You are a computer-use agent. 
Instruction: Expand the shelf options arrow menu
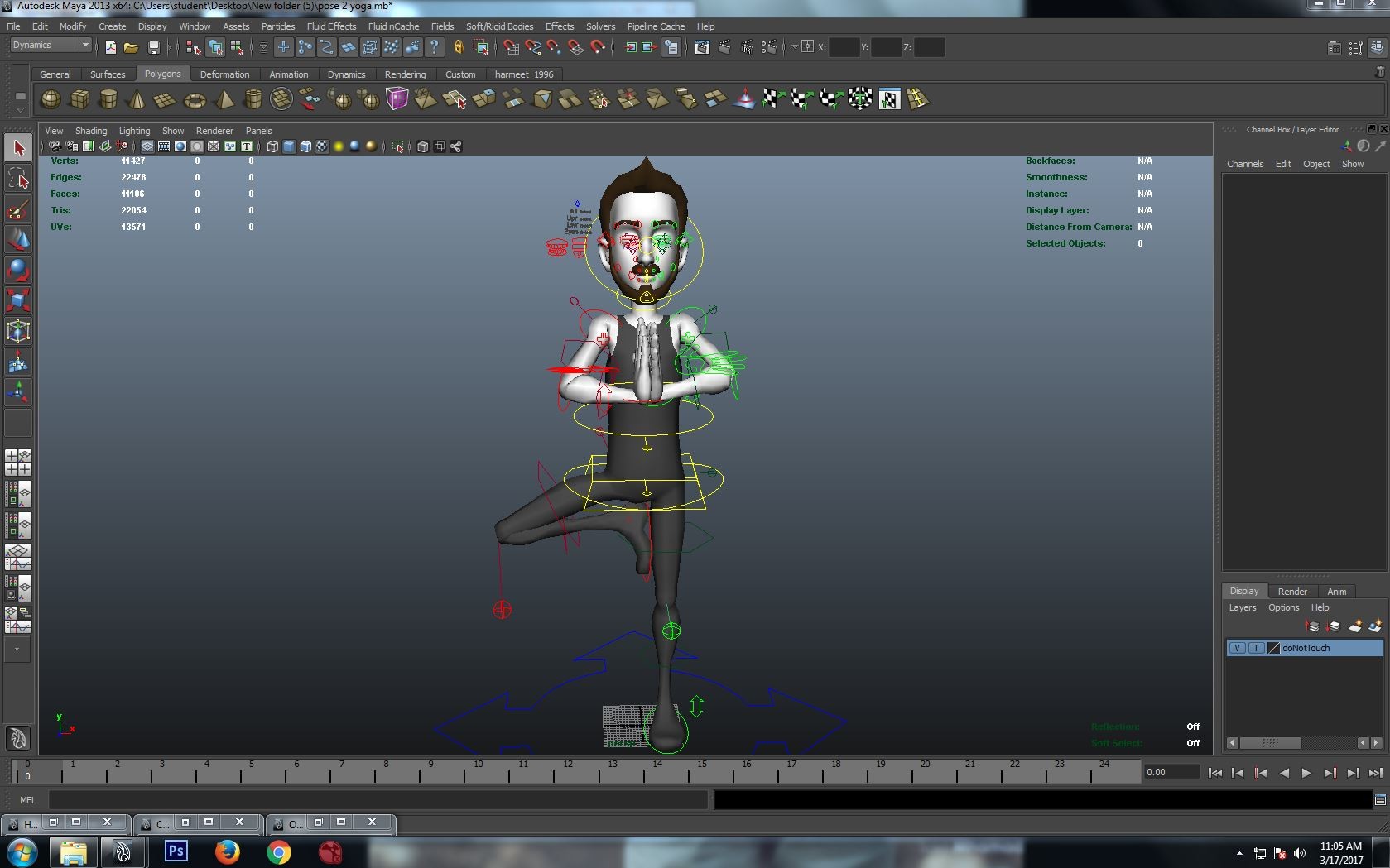click(20, 109)
